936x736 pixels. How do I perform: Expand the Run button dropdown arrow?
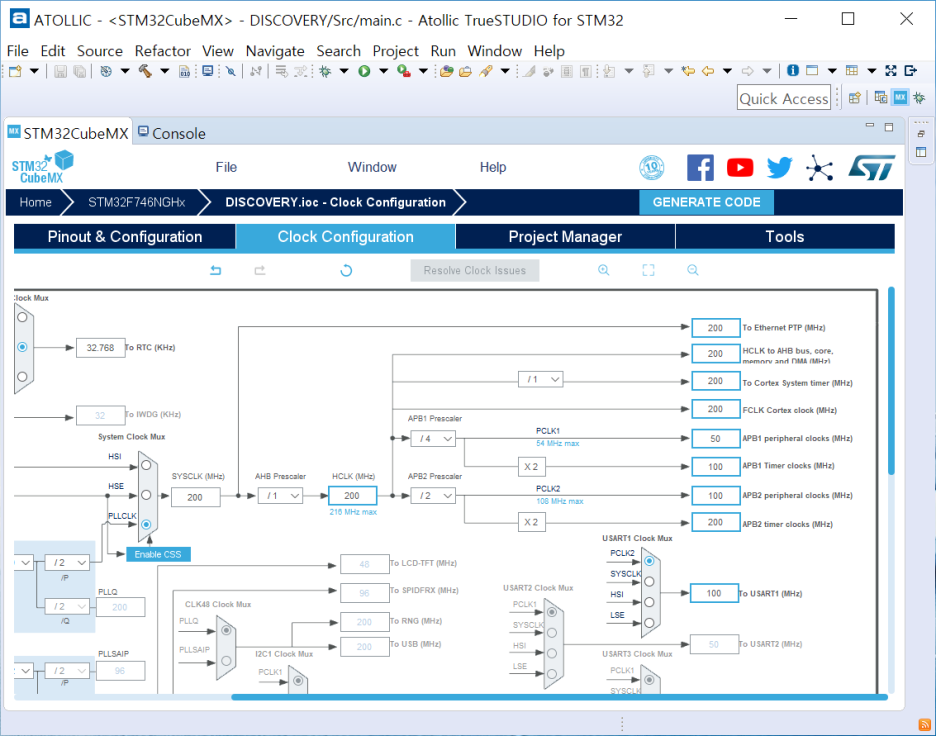pos(383,71)
